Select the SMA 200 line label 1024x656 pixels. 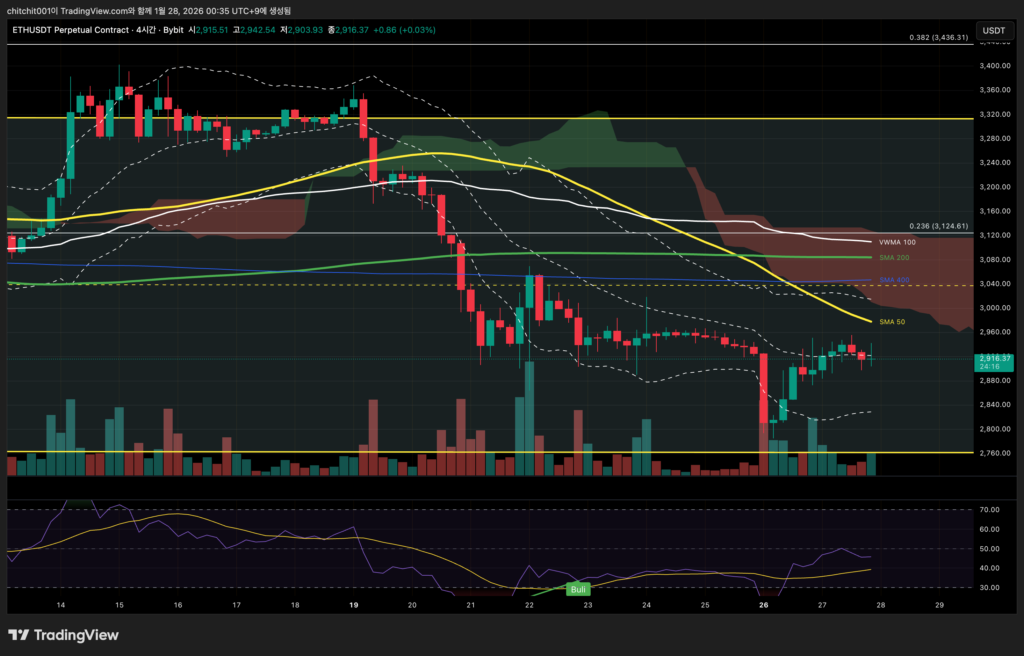click(x=893, y=257)
